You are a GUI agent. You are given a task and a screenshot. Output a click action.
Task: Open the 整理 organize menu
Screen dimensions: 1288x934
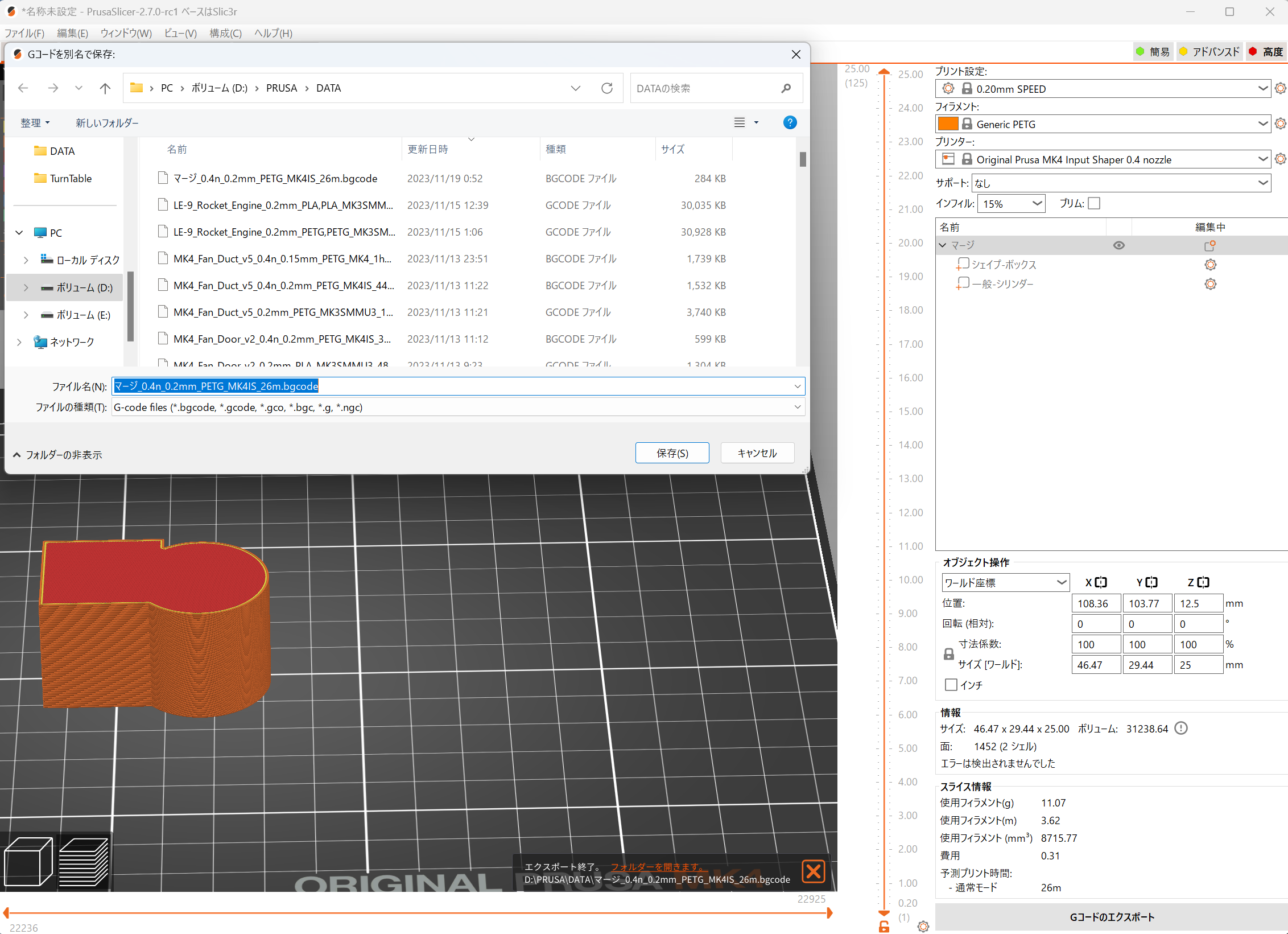coord(35,123)
